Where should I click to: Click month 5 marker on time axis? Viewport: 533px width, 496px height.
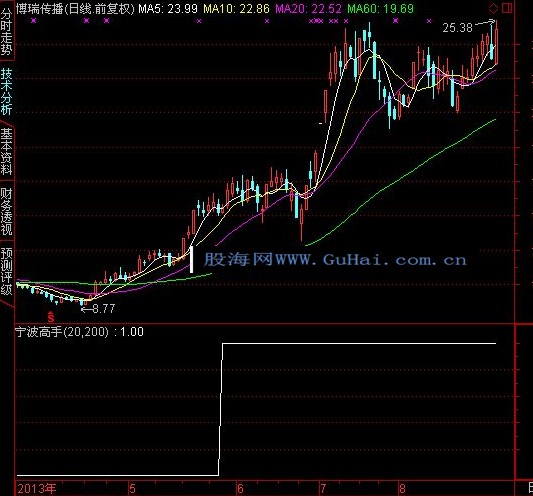[x=132, y=489]
